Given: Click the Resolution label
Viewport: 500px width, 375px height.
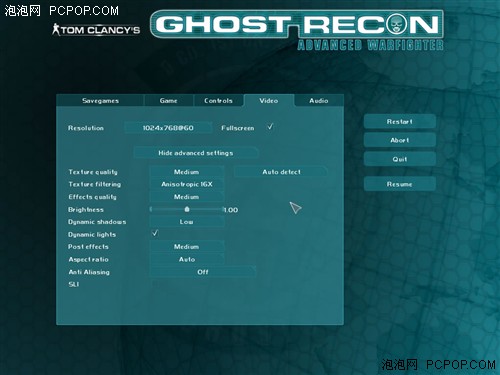Looking at the screenshot, I should 86,128.
